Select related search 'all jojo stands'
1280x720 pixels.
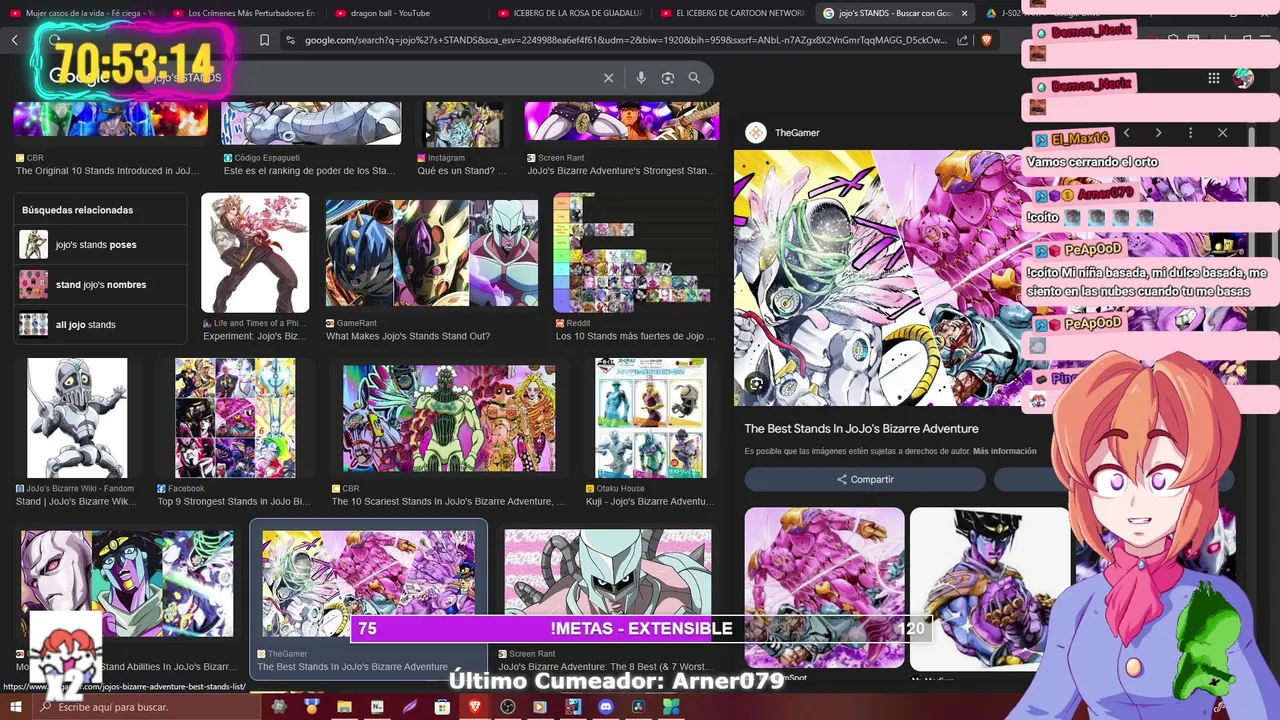100,324
